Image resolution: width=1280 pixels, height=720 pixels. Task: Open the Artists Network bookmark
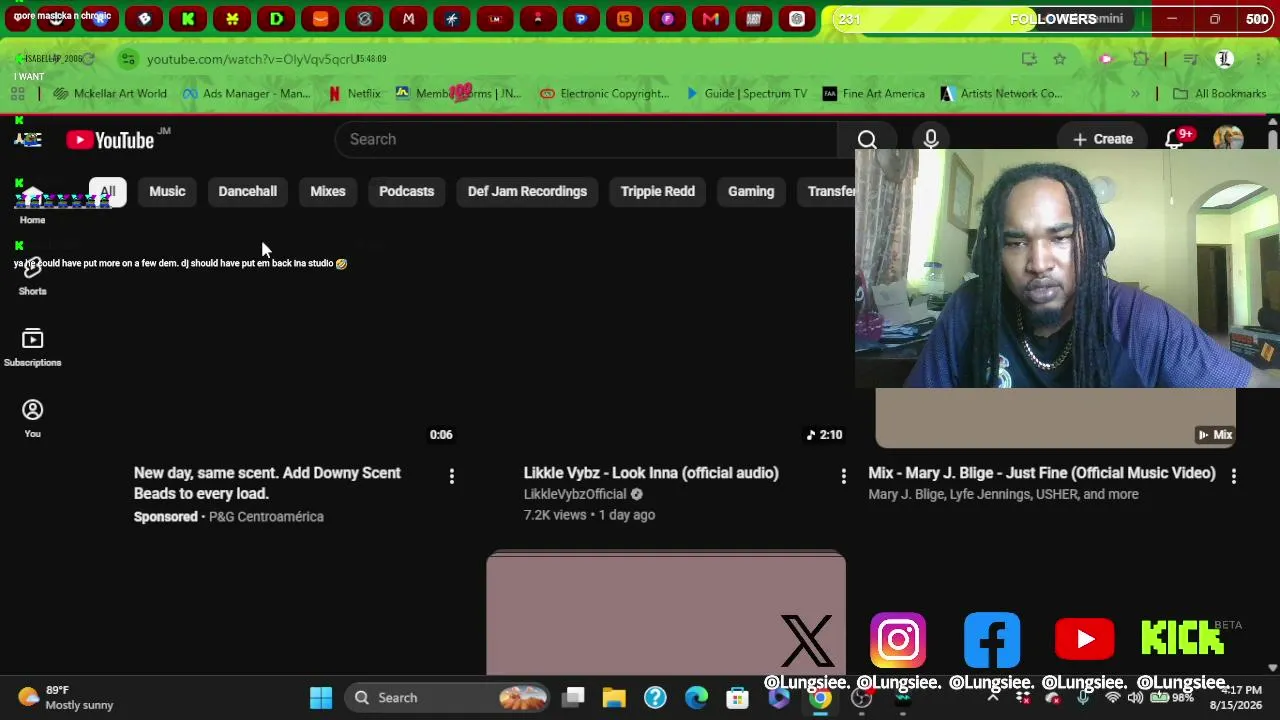(1002, 94)
